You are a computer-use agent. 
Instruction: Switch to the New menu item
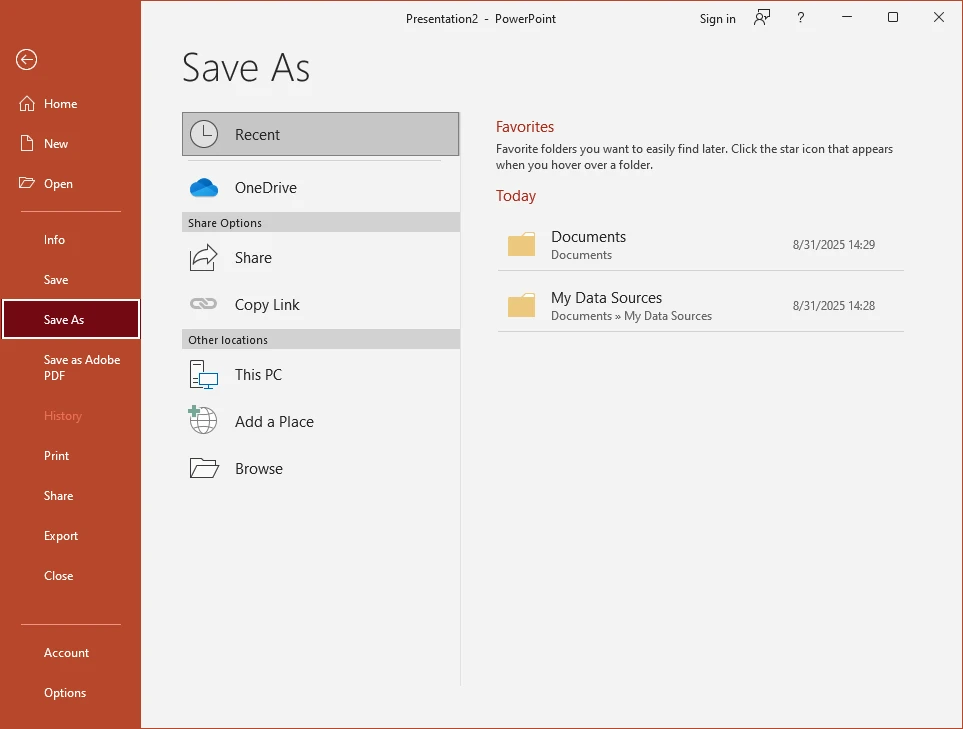pyautogui.click(x=55, y=143)
